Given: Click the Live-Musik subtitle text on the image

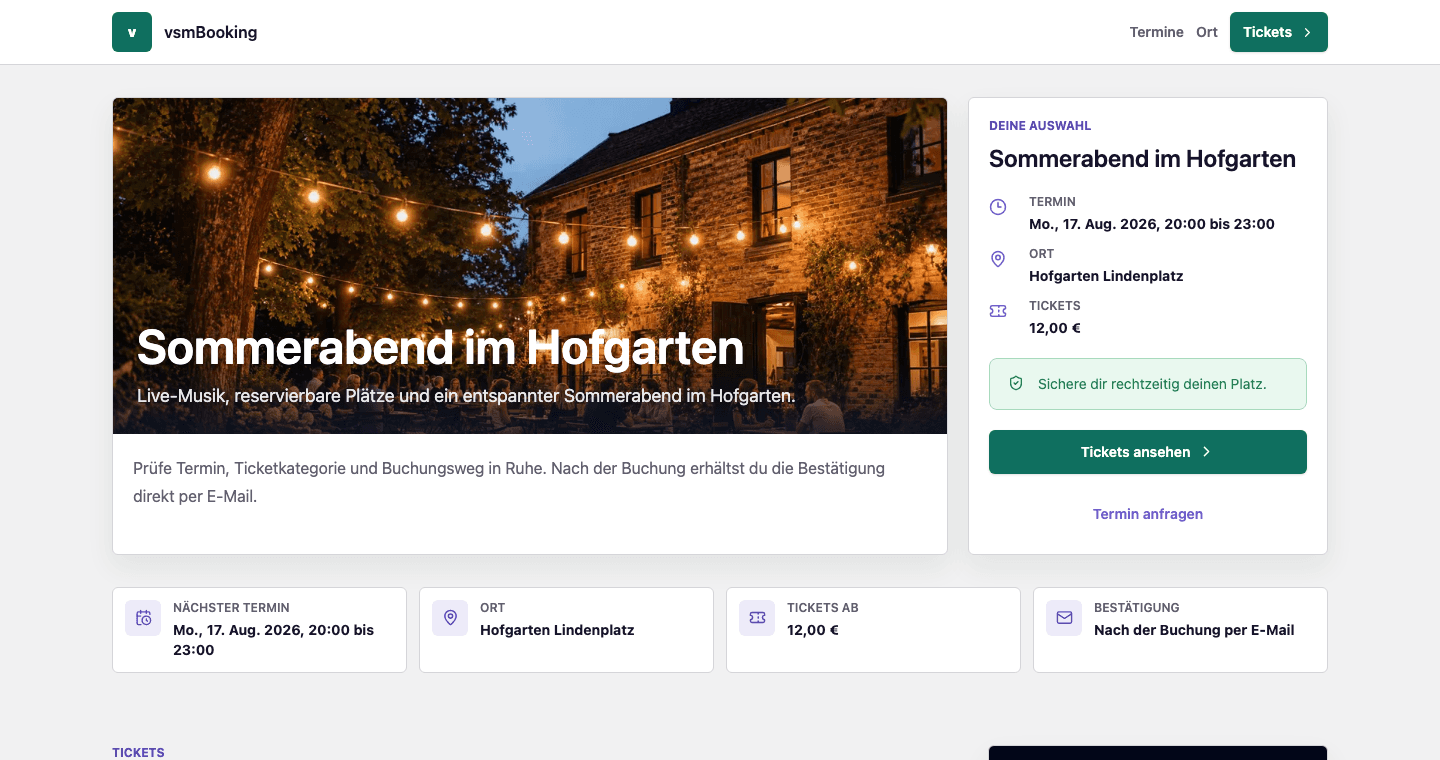Looking at the screenshot, I should tap(466, 396).
